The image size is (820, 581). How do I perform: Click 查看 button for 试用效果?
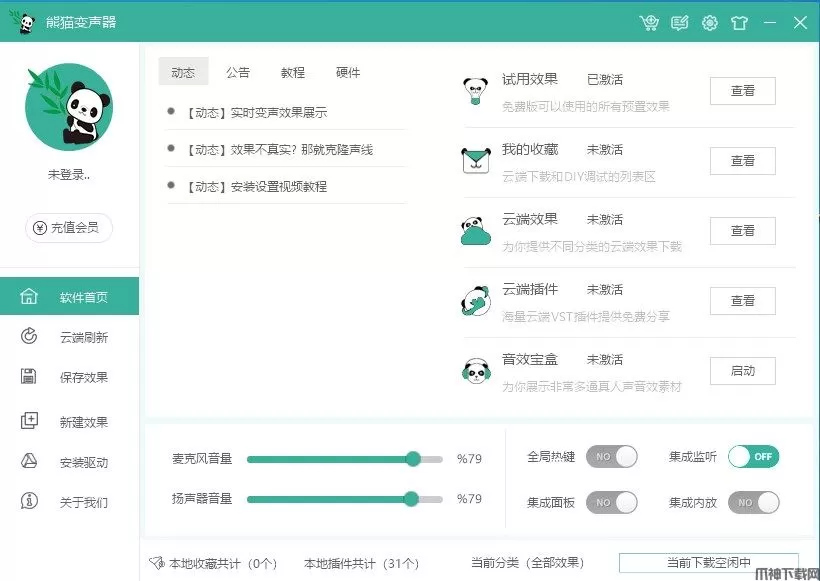click(x=743, y=90)
